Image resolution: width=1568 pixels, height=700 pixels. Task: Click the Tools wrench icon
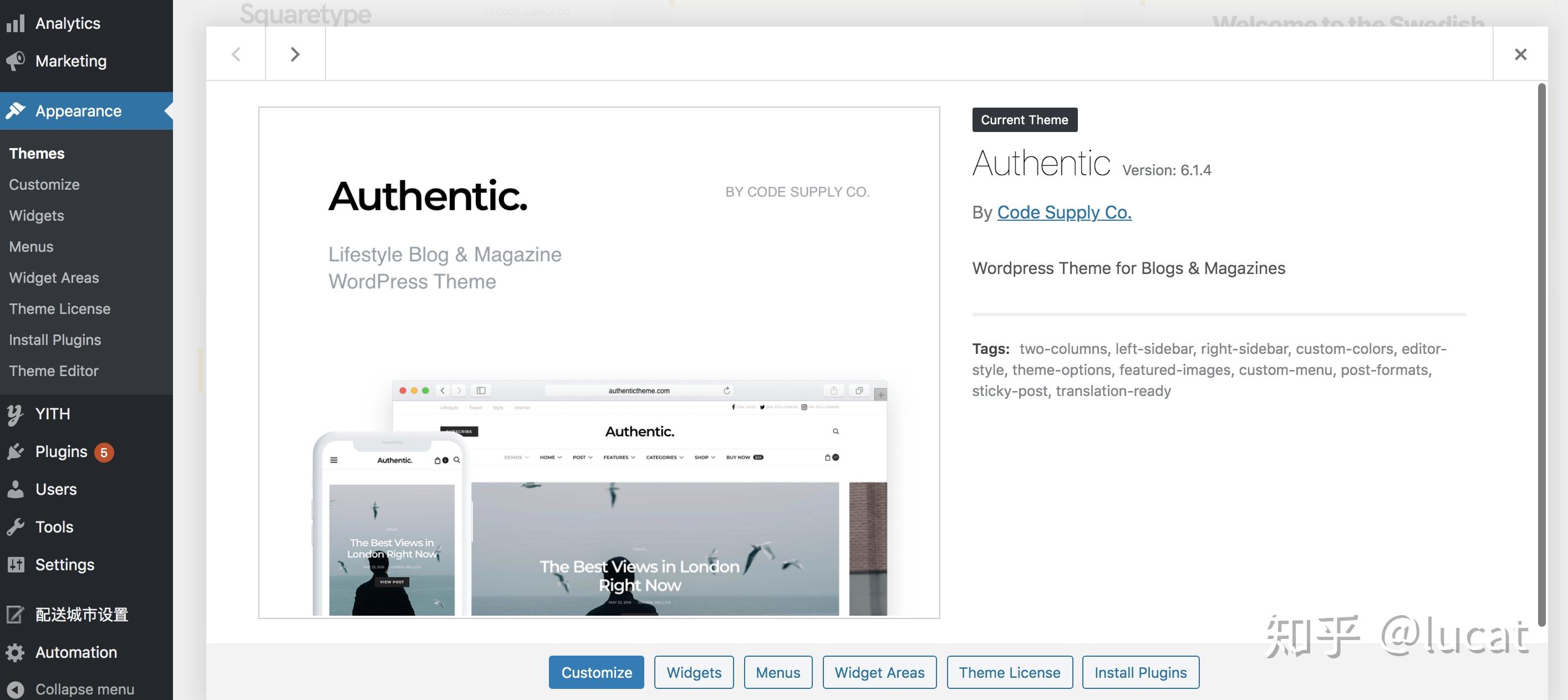[15, 527]
